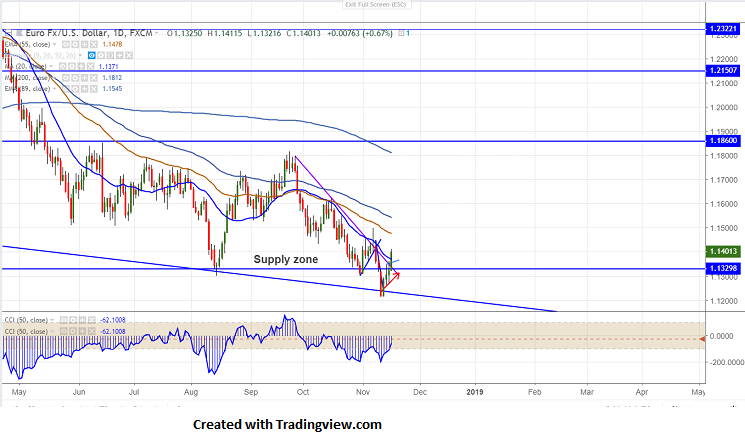This screenshot has height=436, width=745.
Task: Click the MA 20 value 1.1371
Action: tap(109, 66)
